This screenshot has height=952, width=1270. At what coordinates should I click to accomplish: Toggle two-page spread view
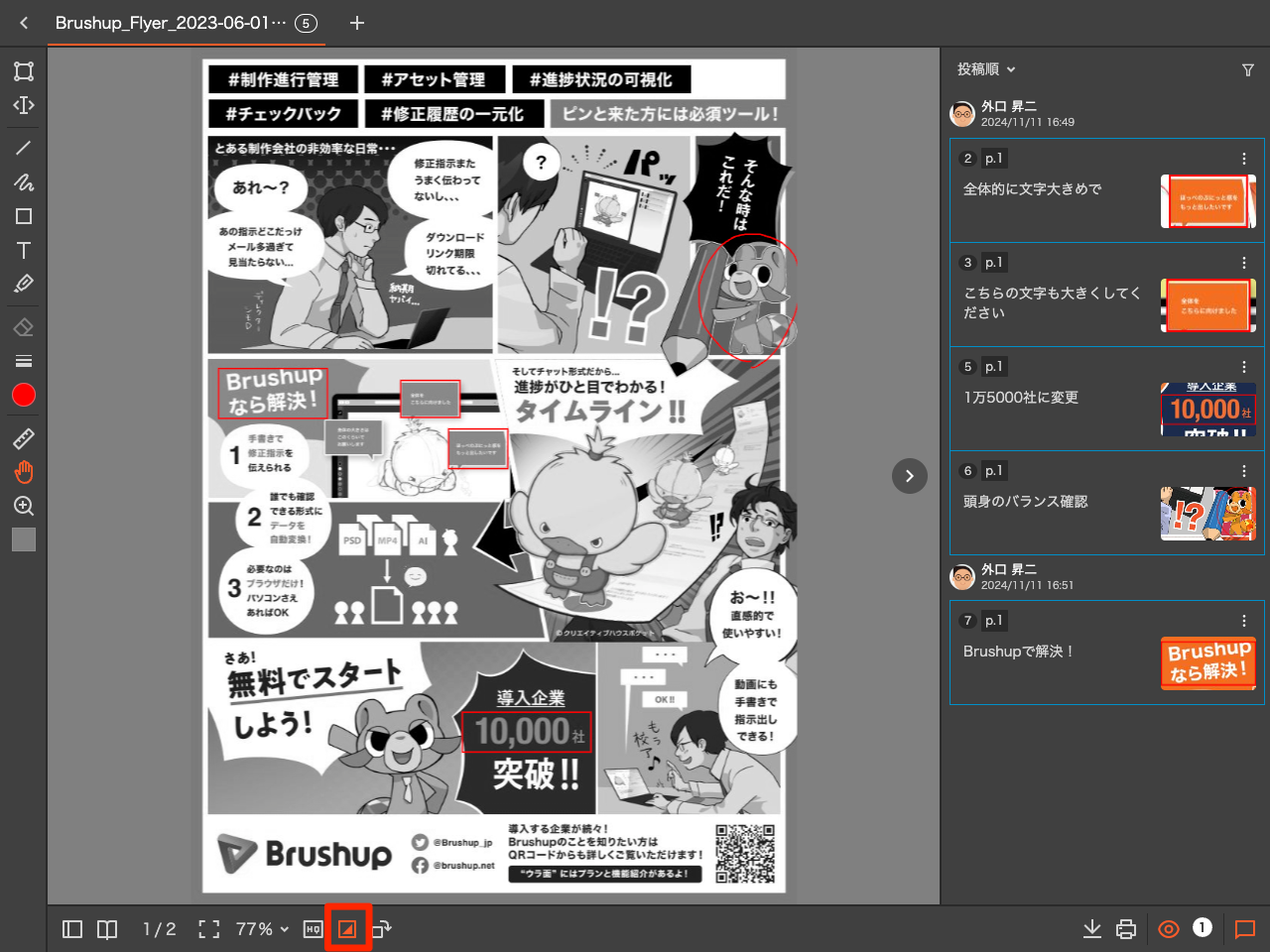107,929
